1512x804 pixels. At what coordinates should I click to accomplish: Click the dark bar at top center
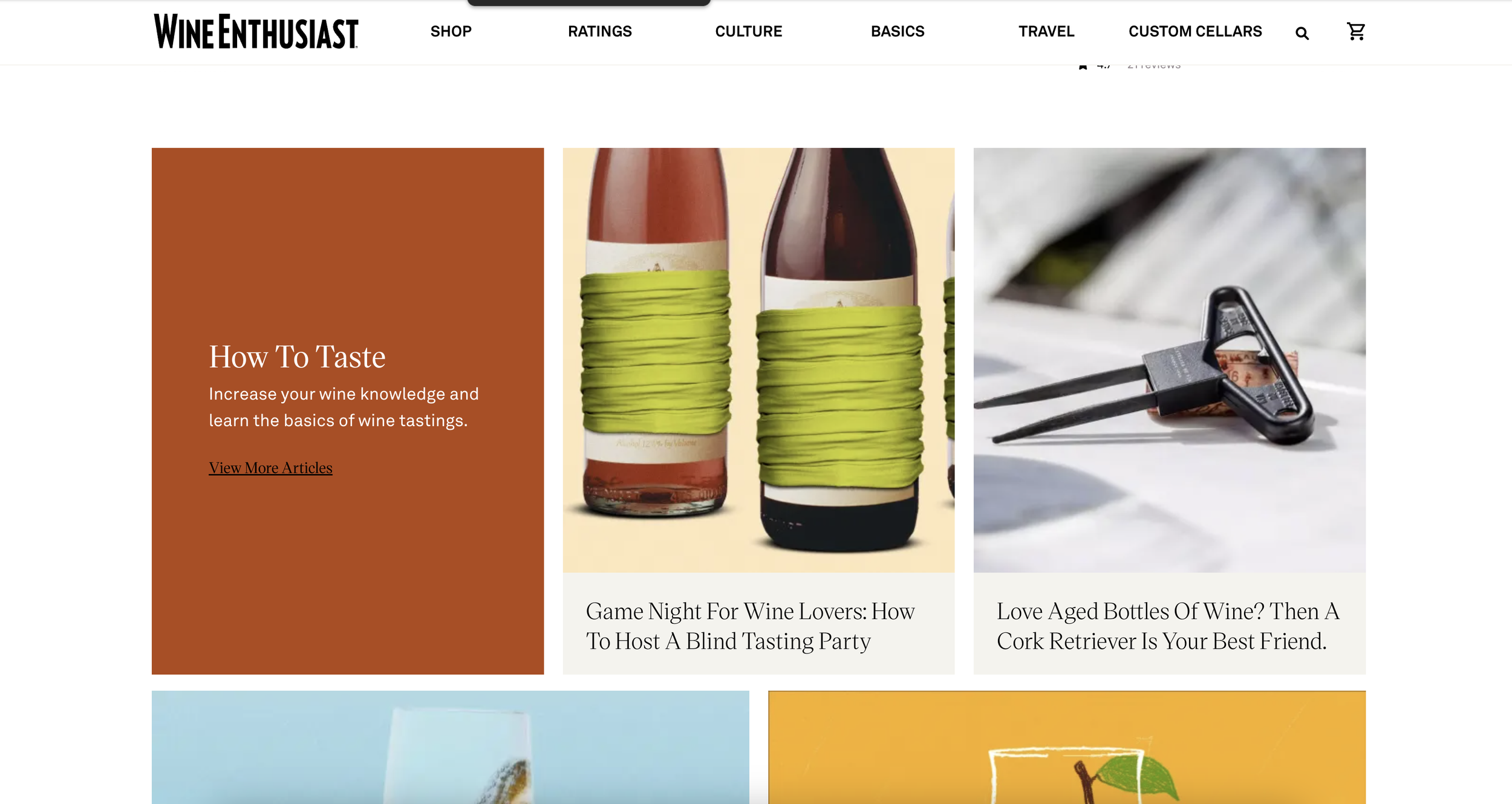click(x=588, y=3)
